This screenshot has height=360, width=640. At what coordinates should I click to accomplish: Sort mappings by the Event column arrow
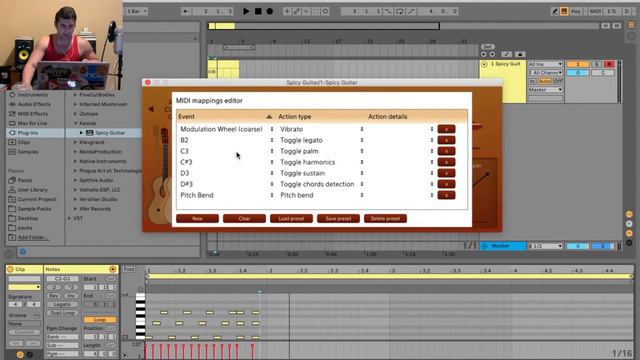click(269, 117)
